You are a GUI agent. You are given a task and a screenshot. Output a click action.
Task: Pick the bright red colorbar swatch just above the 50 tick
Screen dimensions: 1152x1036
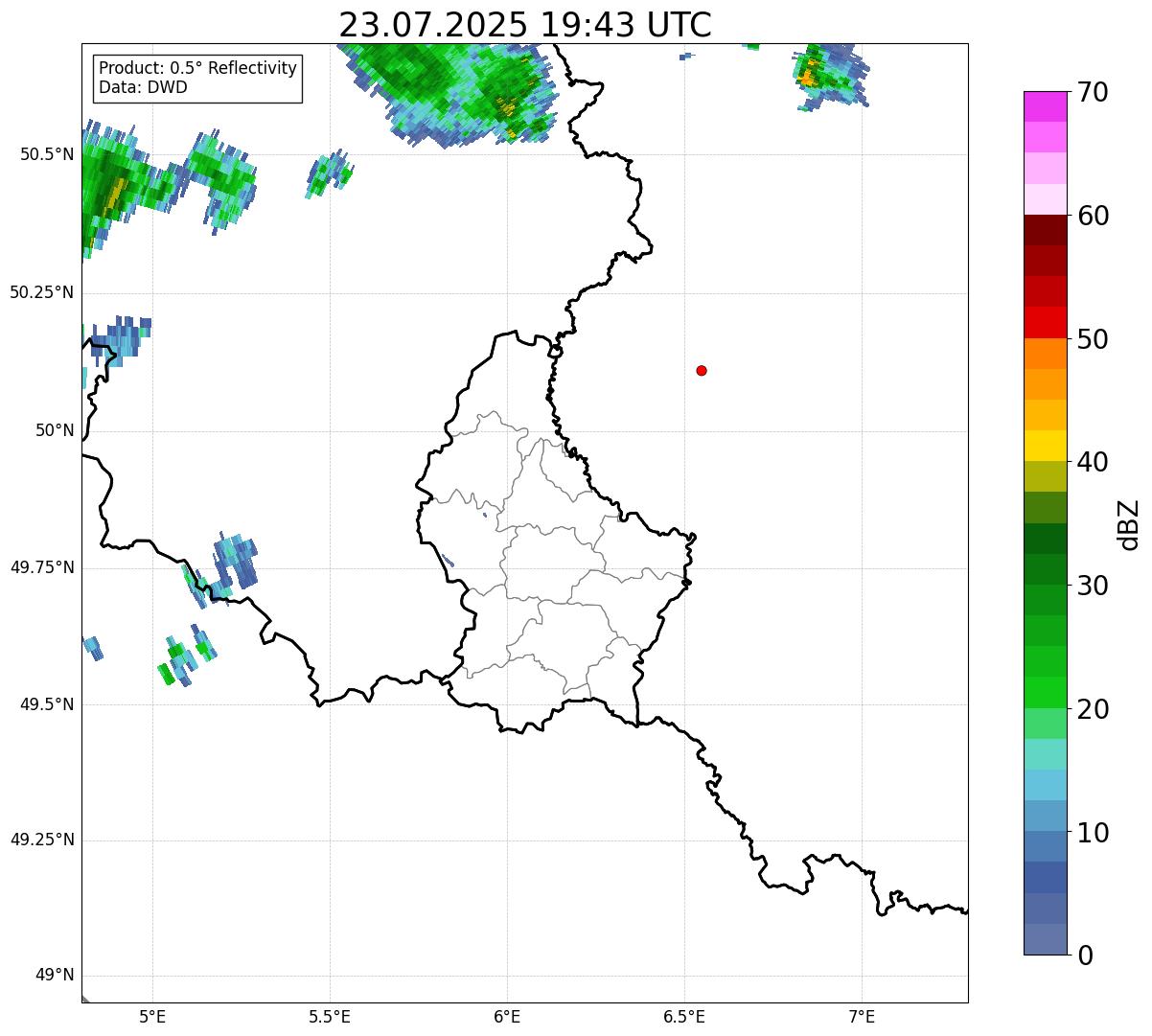point(1045,323)
